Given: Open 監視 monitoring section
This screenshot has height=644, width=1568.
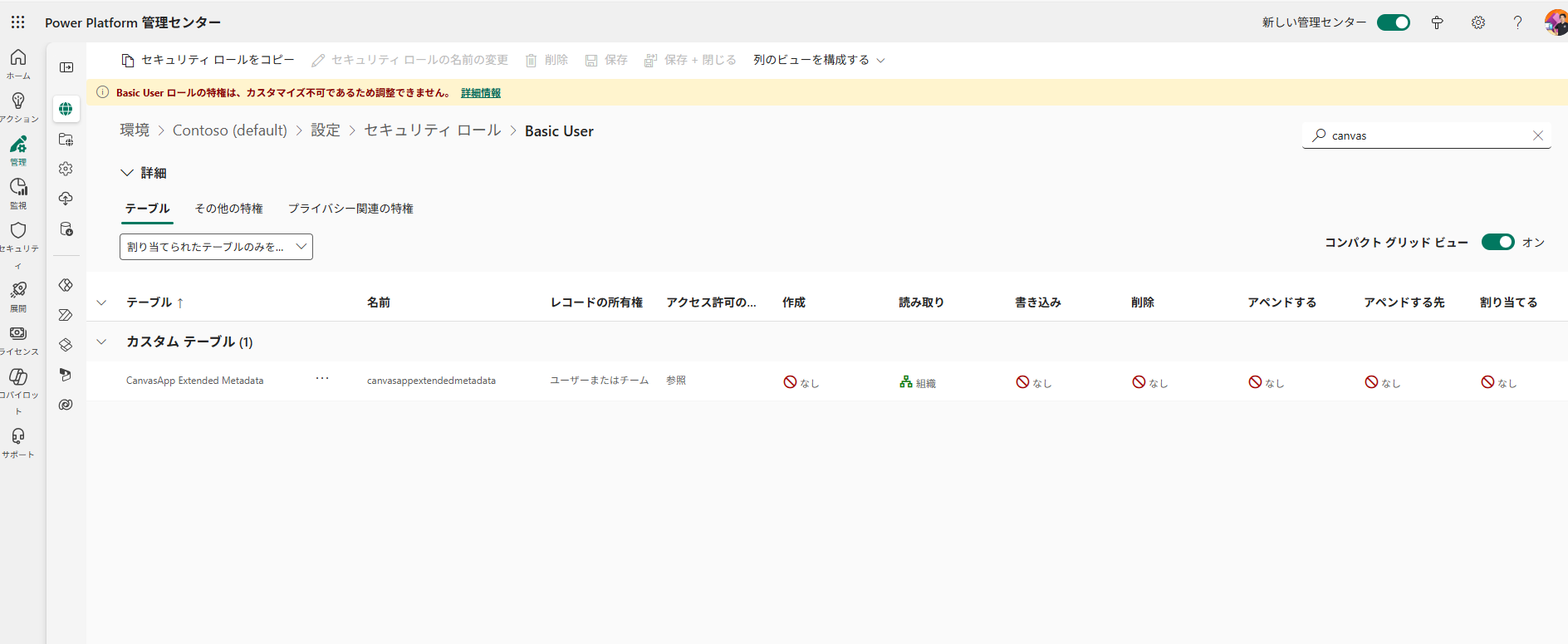Looking at the screenshot, I should tap(18, 194).
